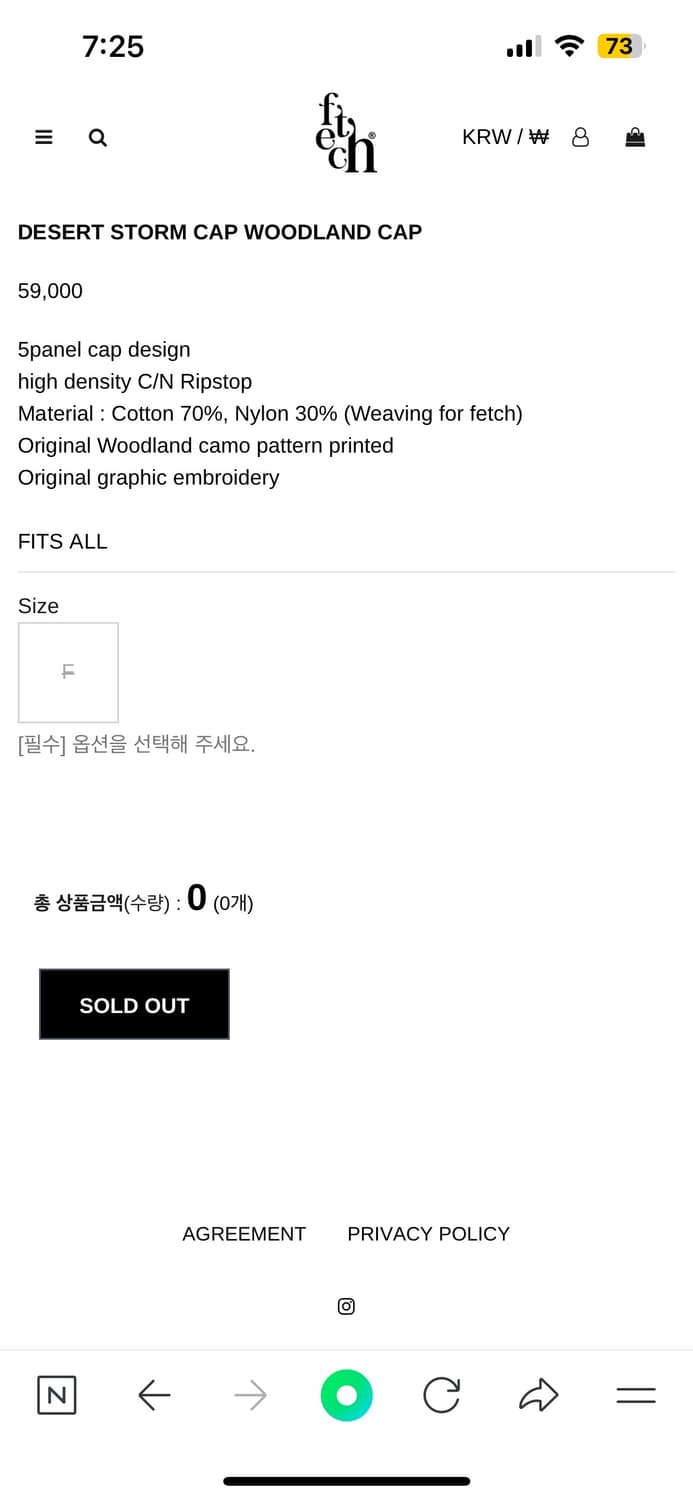Go forward with the right arrow
Viewport: 693px width, 1500px height.
click(250, 1395)
